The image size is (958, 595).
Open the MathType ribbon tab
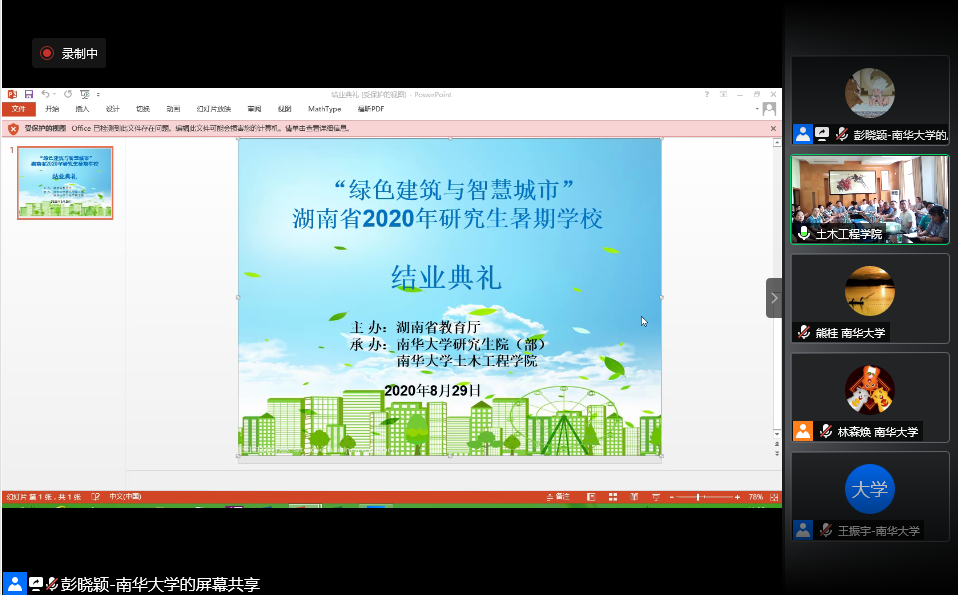[324, 109]
